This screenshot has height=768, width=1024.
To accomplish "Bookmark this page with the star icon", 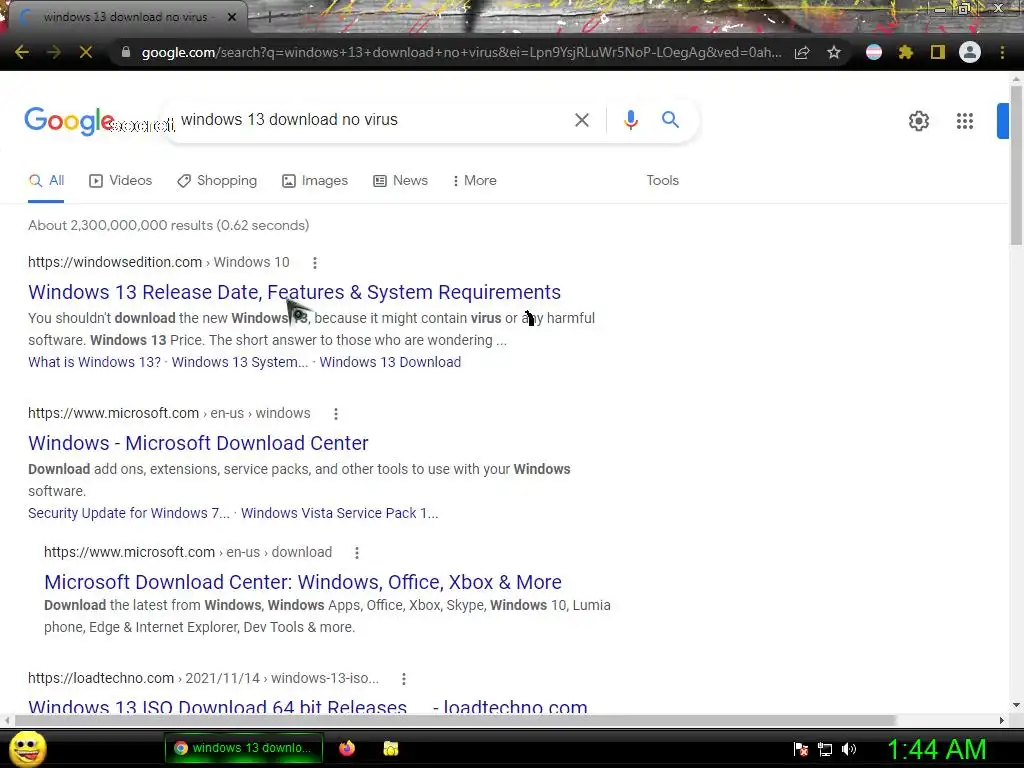I will tap(834, 52).
